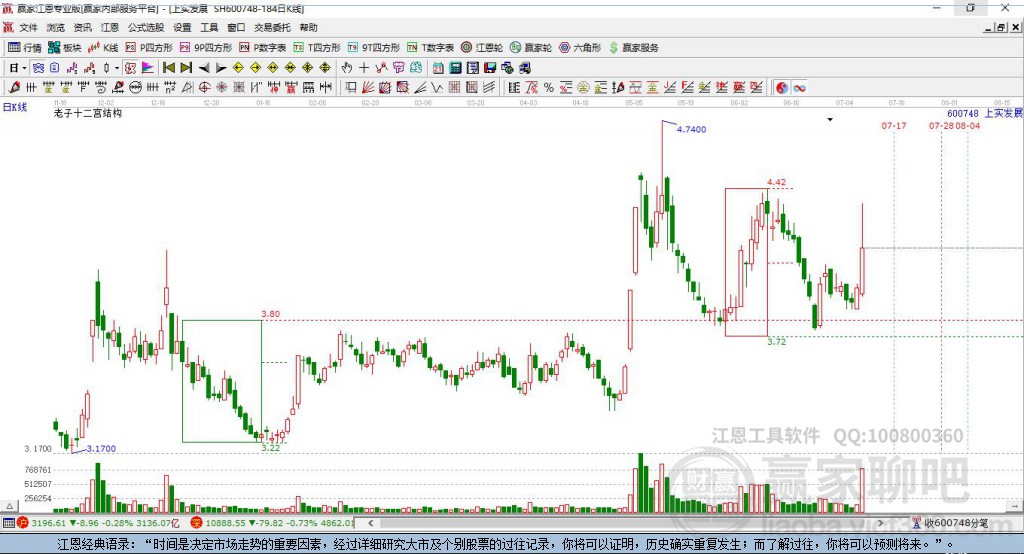This screenshot has height=554, width=1024.
Task: Click the floppy disk save icon
Action: [x=490, y=68]
